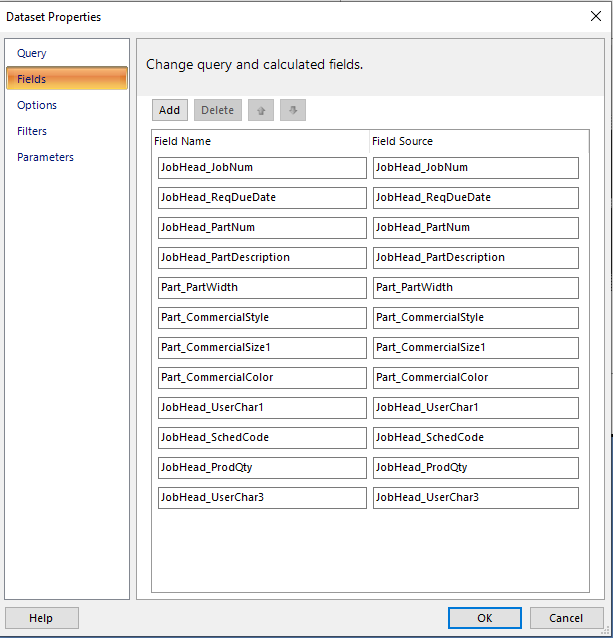Focus field source JobHead_PartDescription
The height and width of the screenshot is (638, 613).
pos(476,258)
